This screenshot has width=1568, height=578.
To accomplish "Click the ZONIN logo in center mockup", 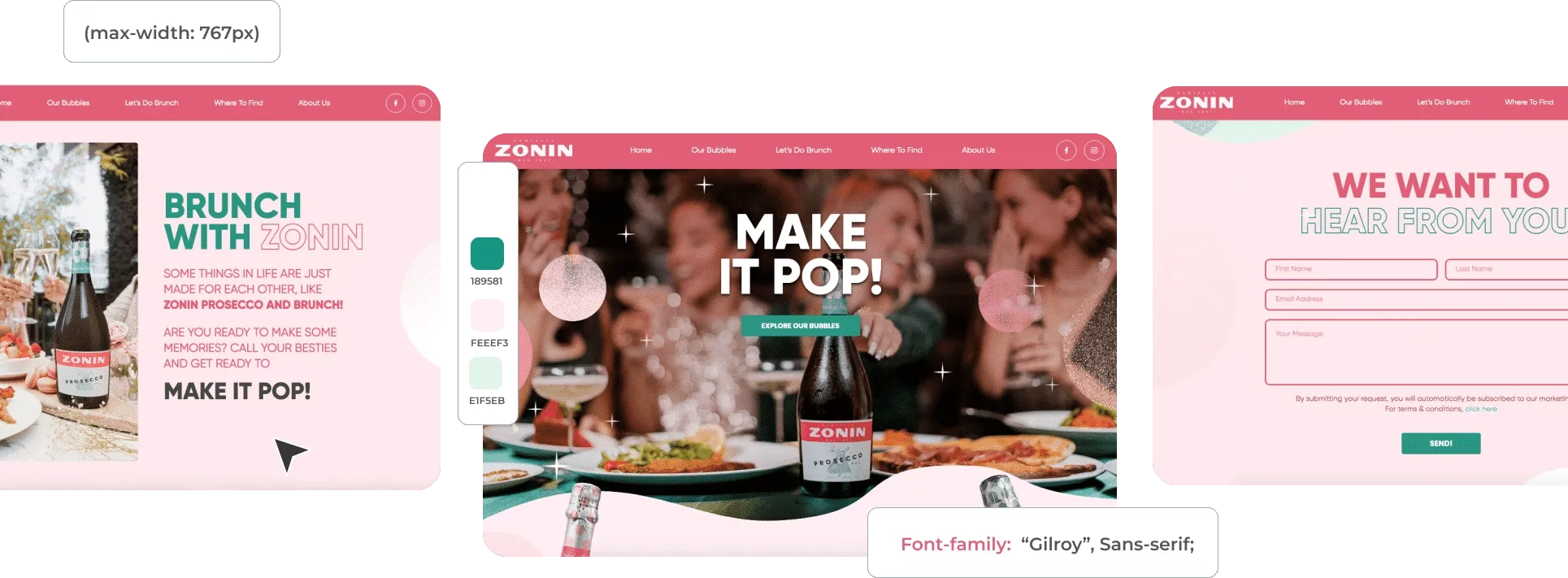I will [x=534, y=150].
